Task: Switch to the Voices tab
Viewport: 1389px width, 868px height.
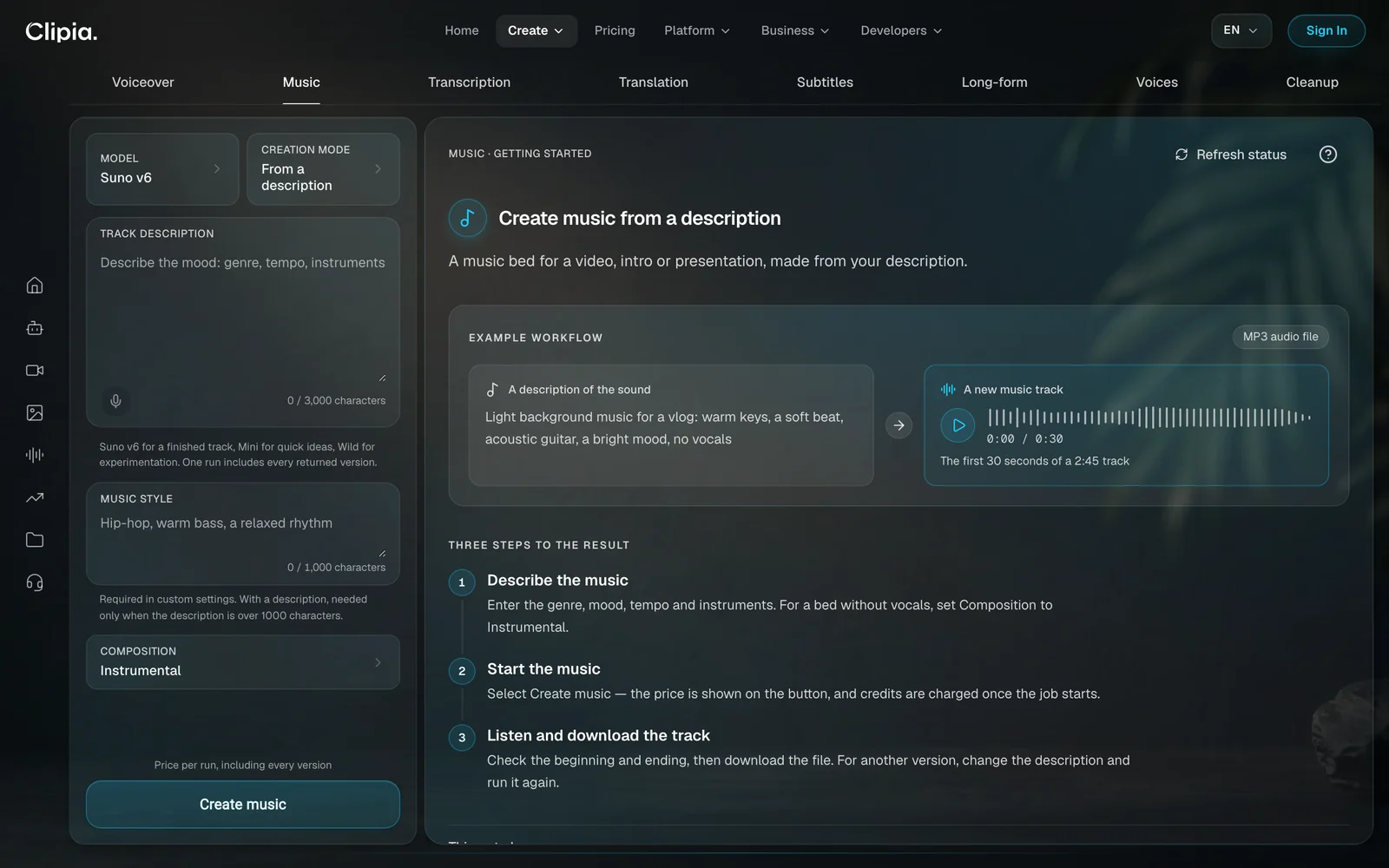Action: tap(1156, 82)
